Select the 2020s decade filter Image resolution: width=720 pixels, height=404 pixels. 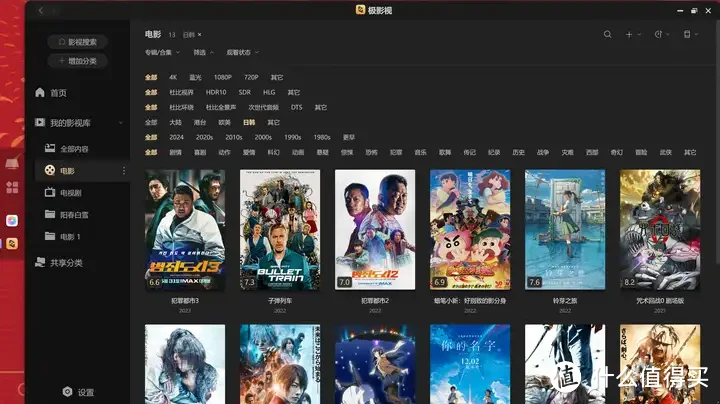204,137
